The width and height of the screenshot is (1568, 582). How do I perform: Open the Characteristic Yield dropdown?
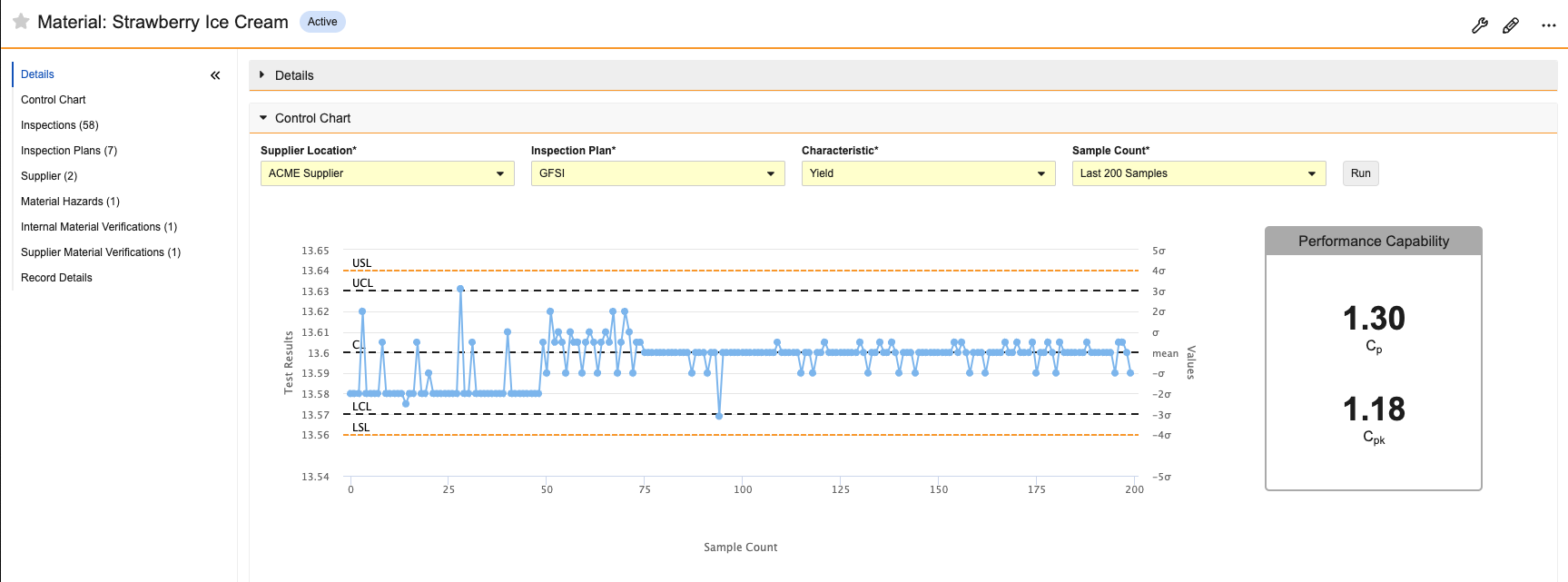tap(929, 173)
